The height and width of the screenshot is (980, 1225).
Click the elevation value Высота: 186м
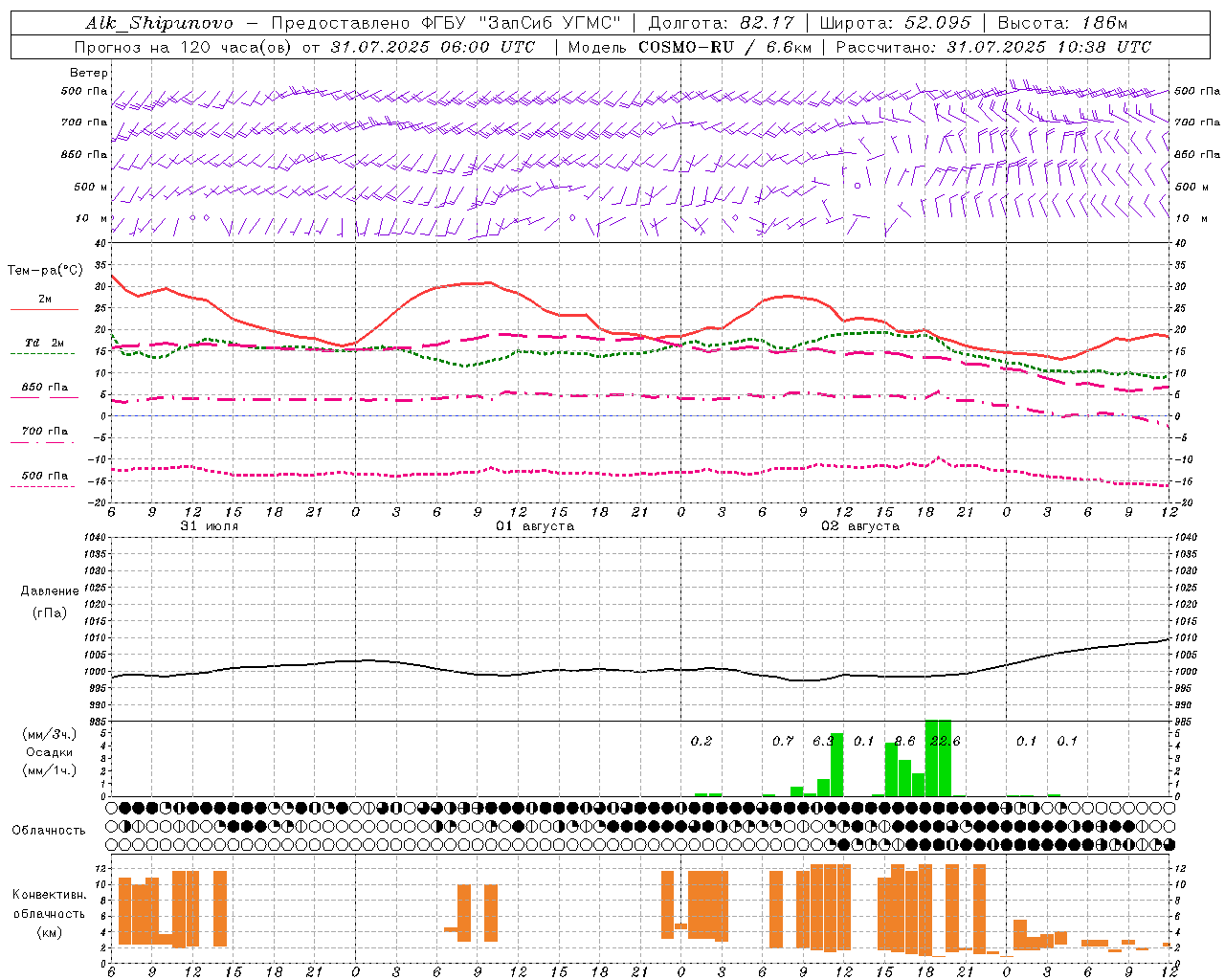click(x=1062, y=23)
